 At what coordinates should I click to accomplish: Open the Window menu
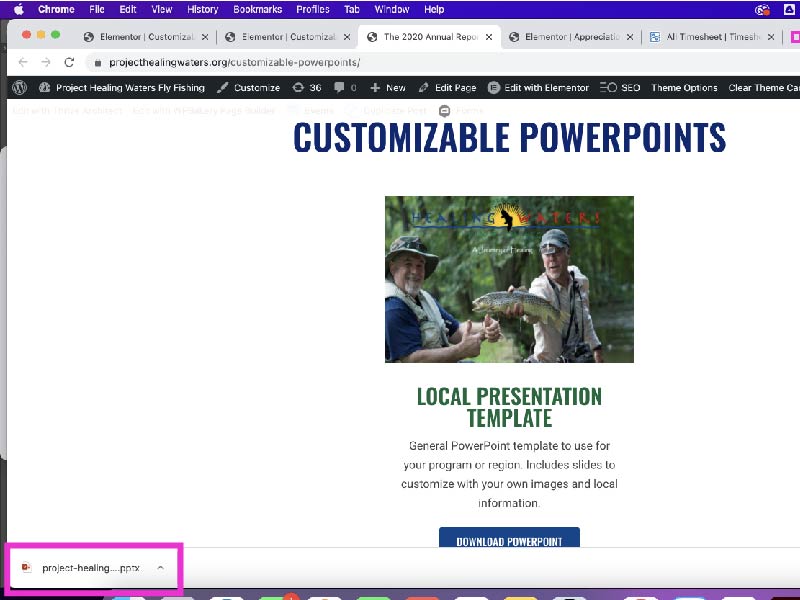coord(392,9)
